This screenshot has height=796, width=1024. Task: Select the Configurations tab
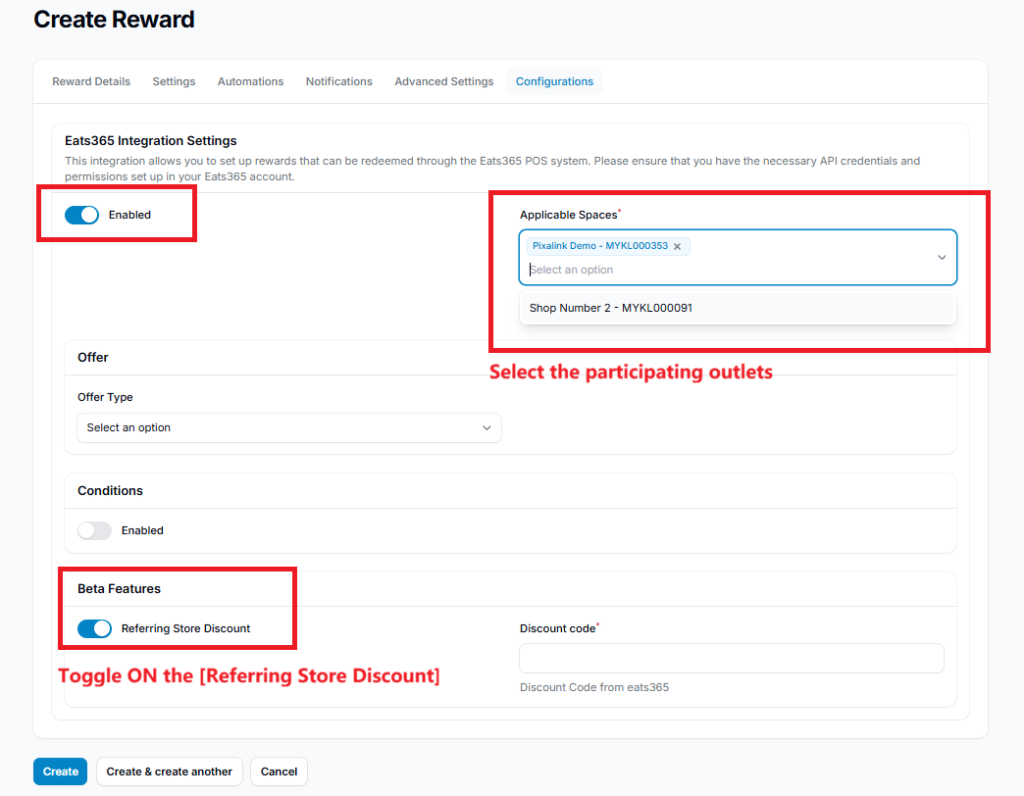click(x=554, y=82)
